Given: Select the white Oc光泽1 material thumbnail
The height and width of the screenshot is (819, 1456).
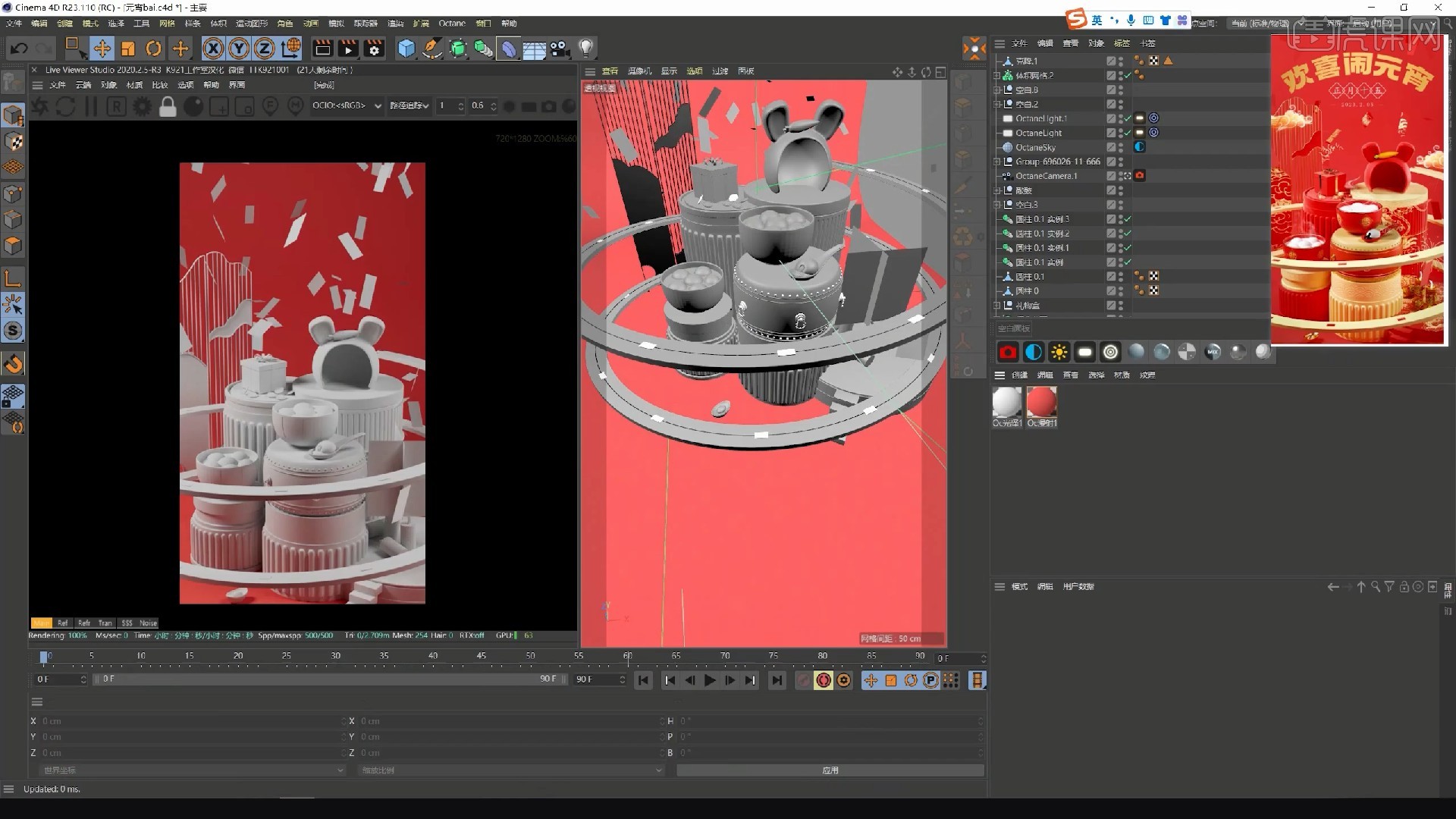Looking at the screenshot, I should pyautogui.click(x=1007, y=402).
